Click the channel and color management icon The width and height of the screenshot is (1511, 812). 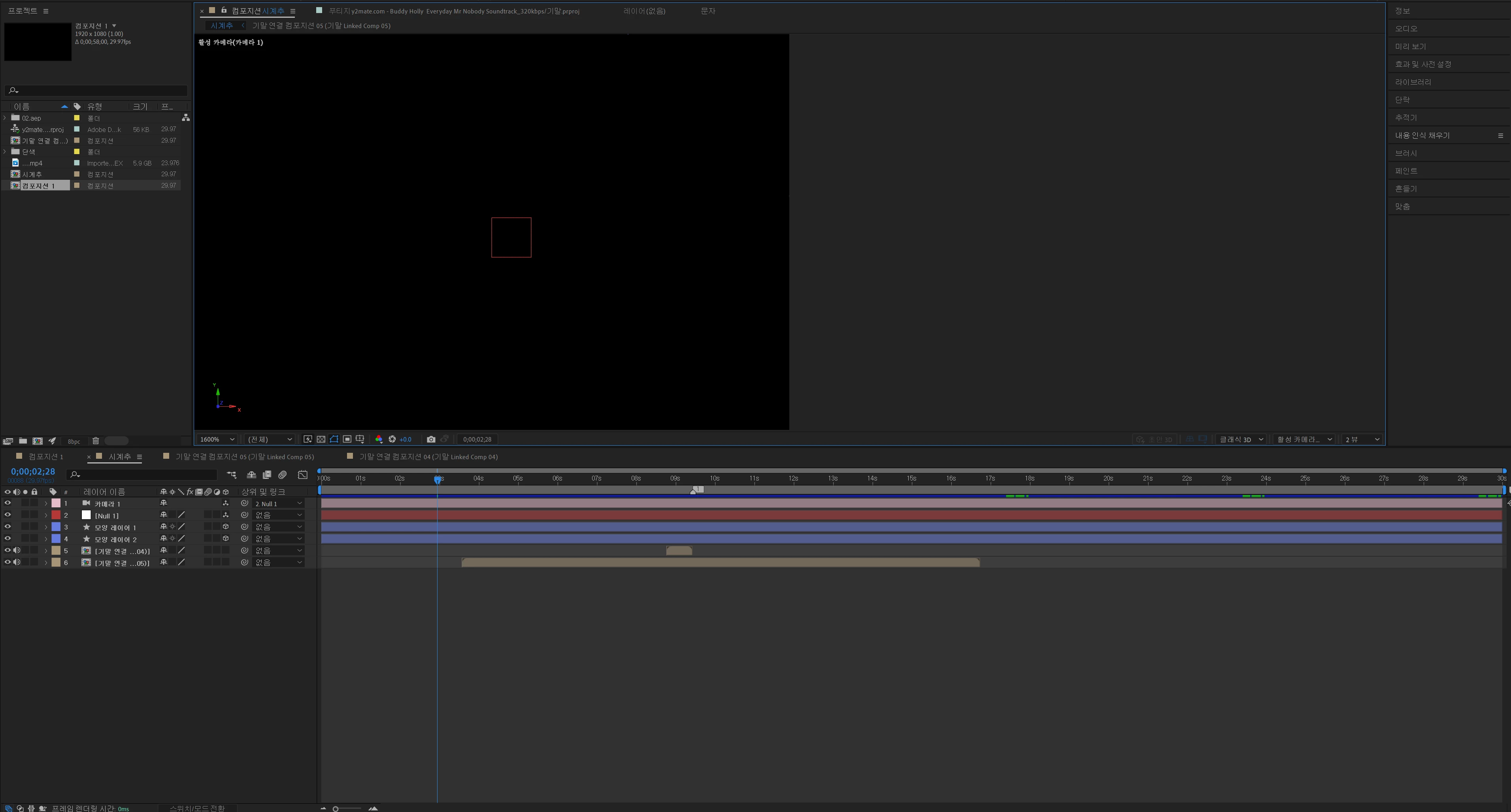[x=378, y=439]
